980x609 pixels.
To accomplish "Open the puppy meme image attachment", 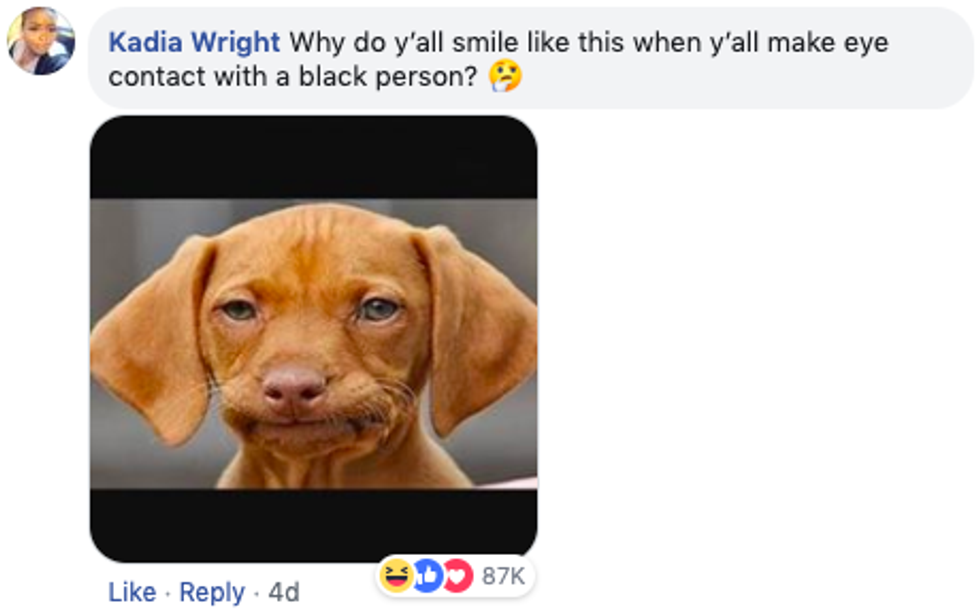I will click(x=314, y=339).
